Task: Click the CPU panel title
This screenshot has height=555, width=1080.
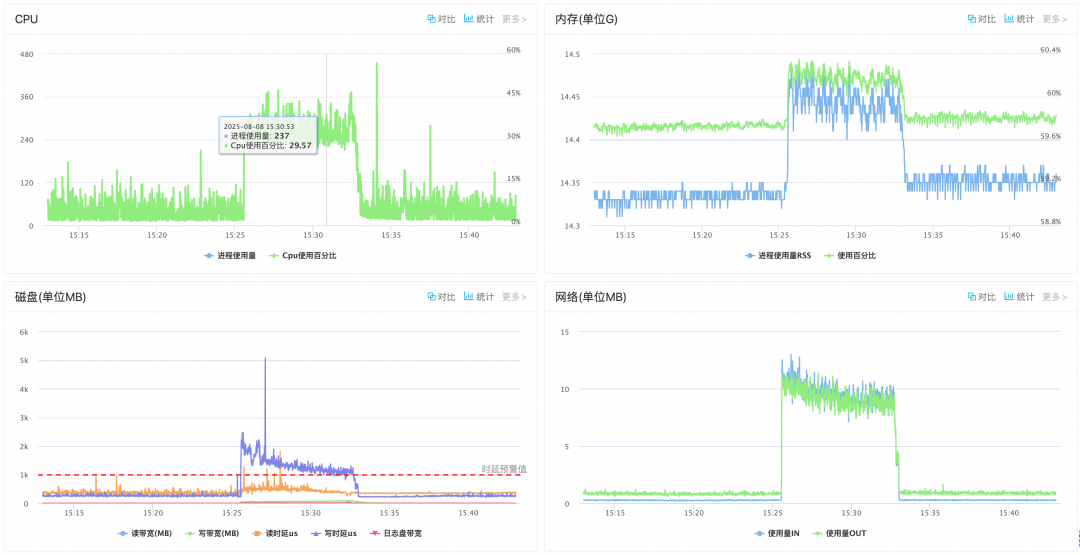Action: coord(26,19)
